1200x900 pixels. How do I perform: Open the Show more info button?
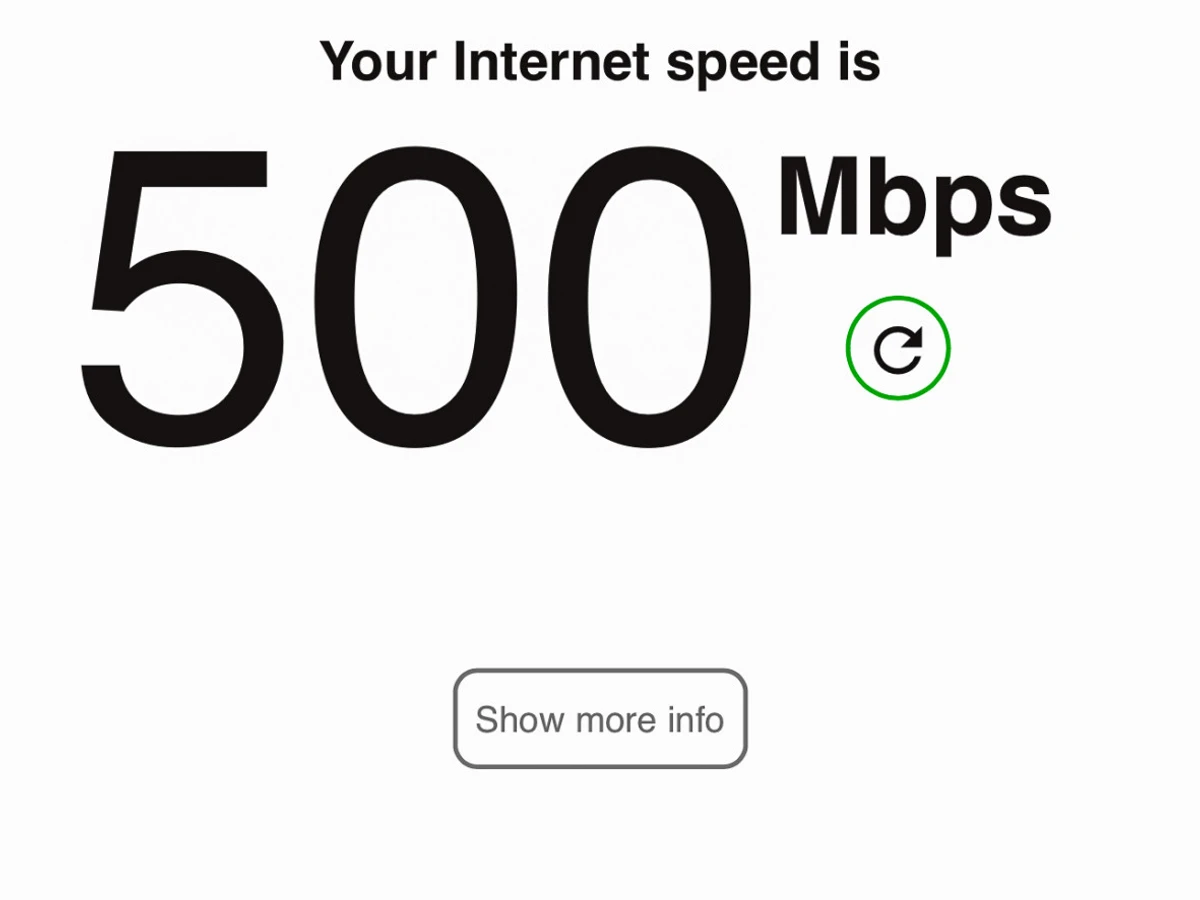click(600, 719)
